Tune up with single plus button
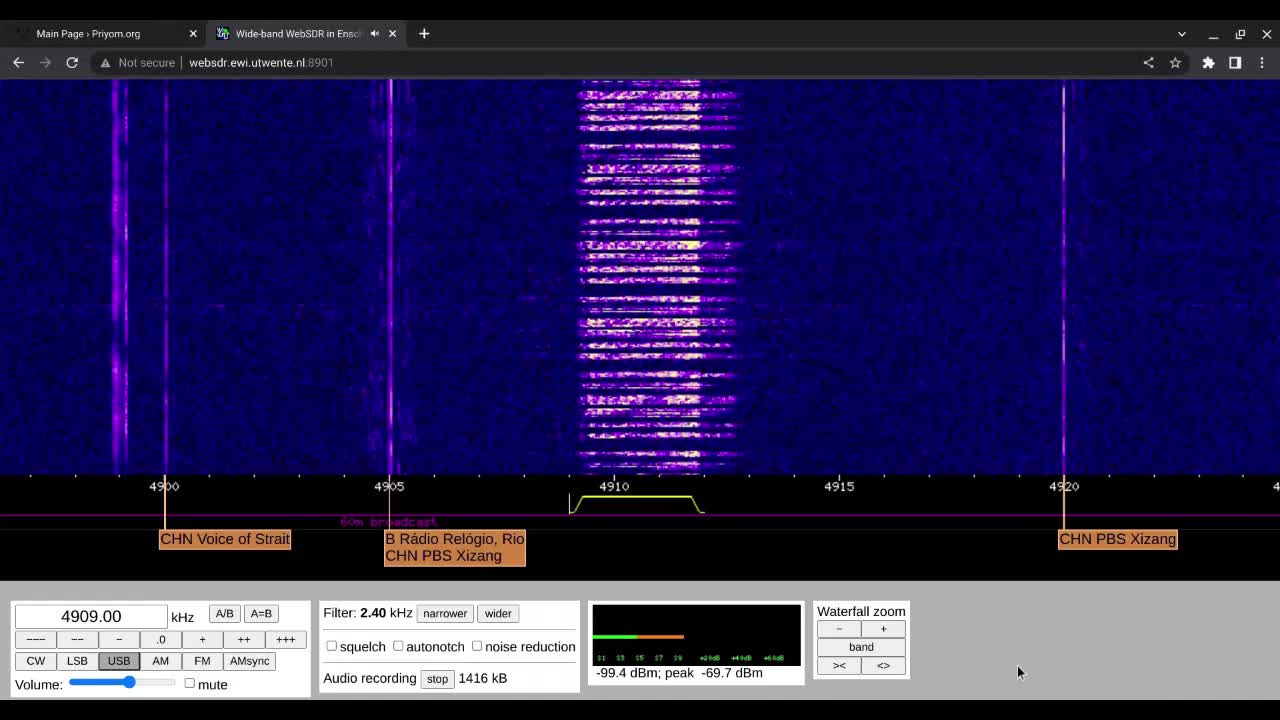 point(202,639)
